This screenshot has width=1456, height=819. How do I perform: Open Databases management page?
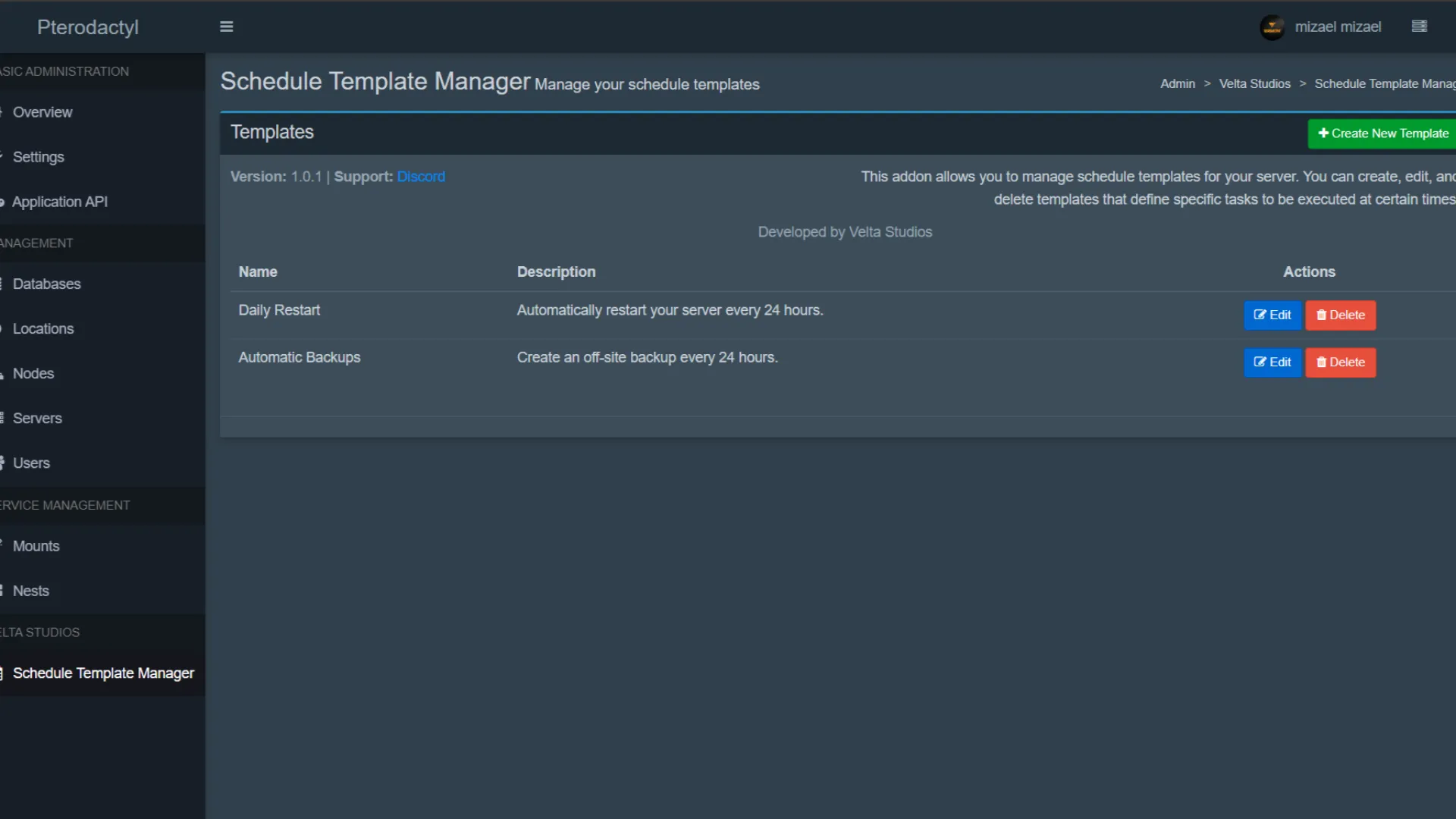pos(46,284)
